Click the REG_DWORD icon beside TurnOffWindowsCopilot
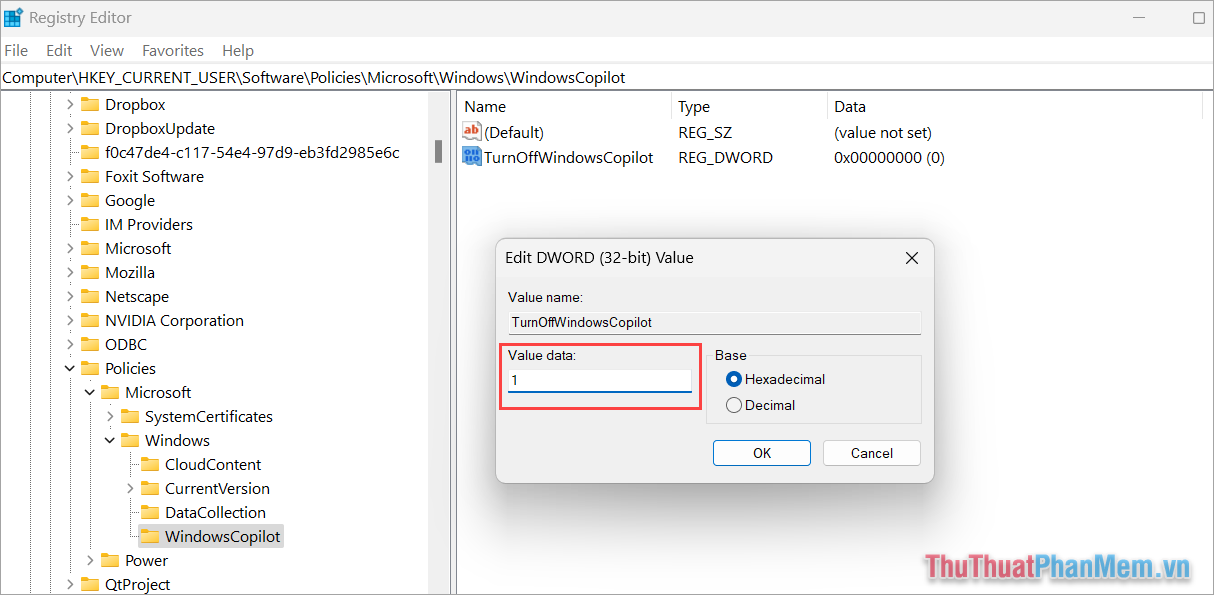This screenshot has width=1214, height=595. [471, 157]
